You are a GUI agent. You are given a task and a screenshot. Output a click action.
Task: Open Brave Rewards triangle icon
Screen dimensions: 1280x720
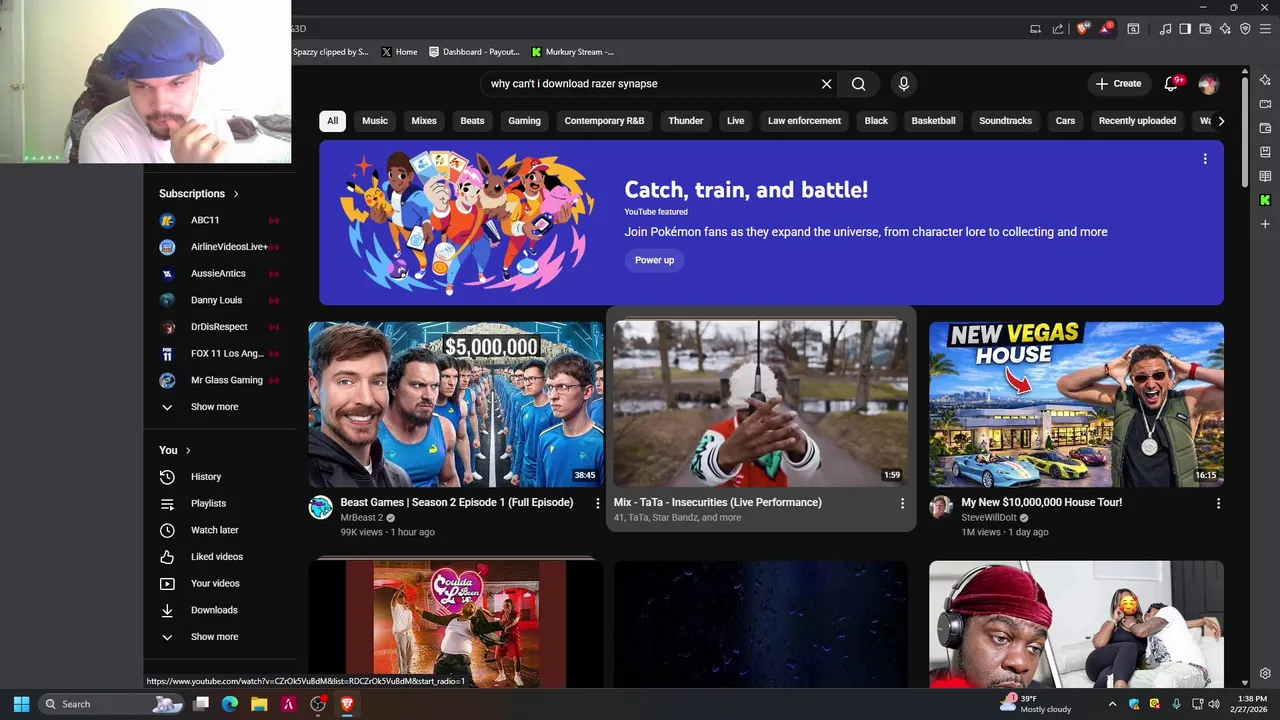[1106, 29]
